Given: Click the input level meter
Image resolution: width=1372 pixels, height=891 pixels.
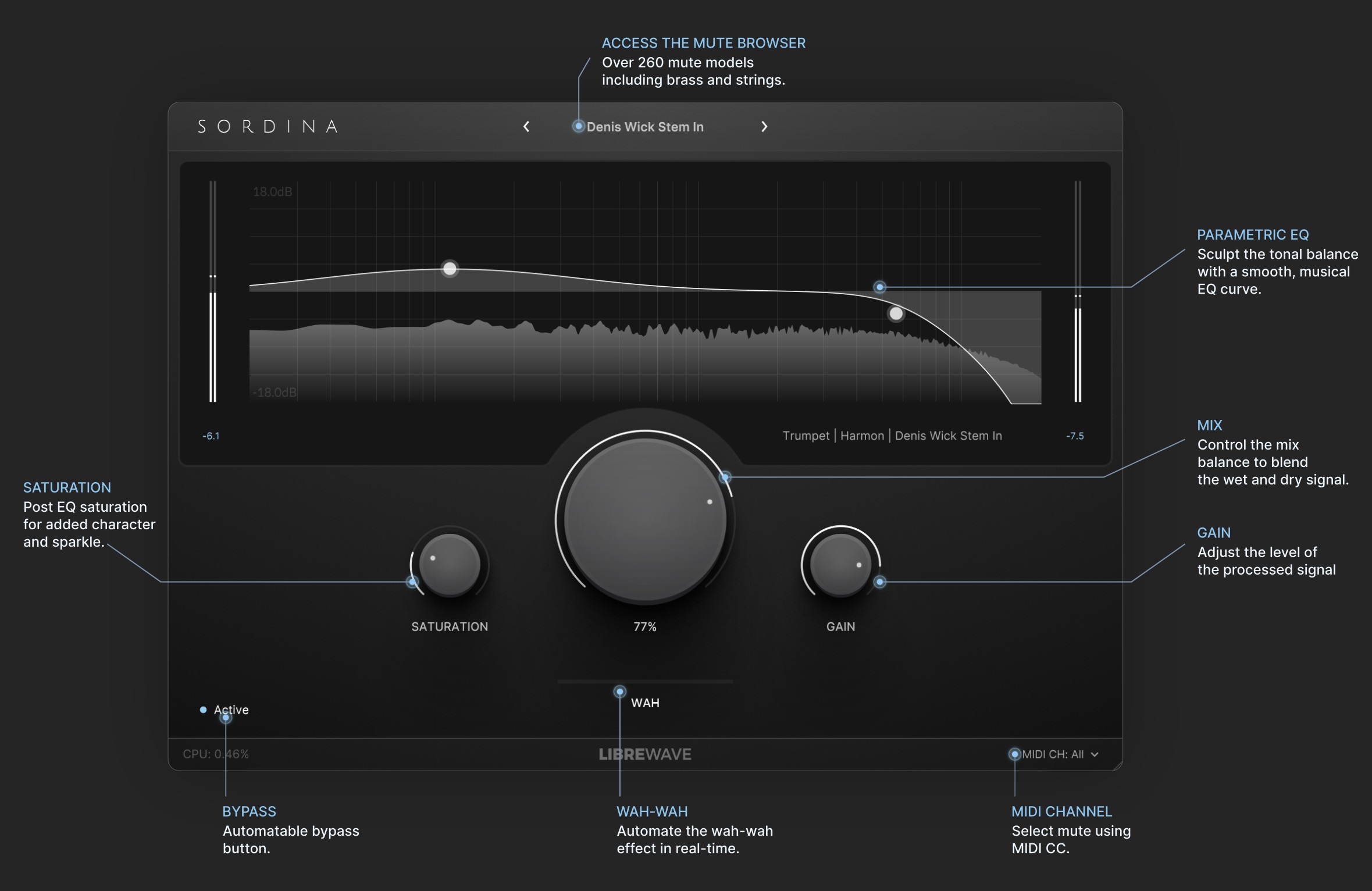Looking at the screenshot, I should tap(213, 291).
